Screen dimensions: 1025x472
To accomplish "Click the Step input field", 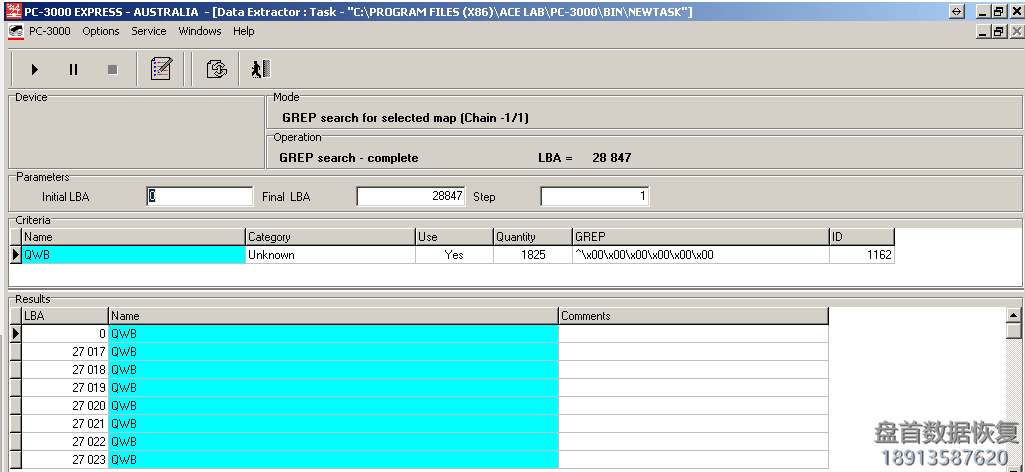I will pos(594,197).
